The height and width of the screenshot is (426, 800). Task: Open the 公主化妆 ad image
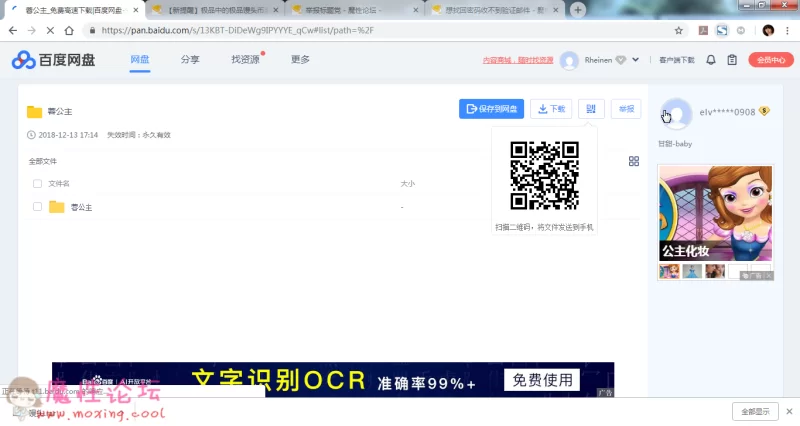tap(715, 213)
